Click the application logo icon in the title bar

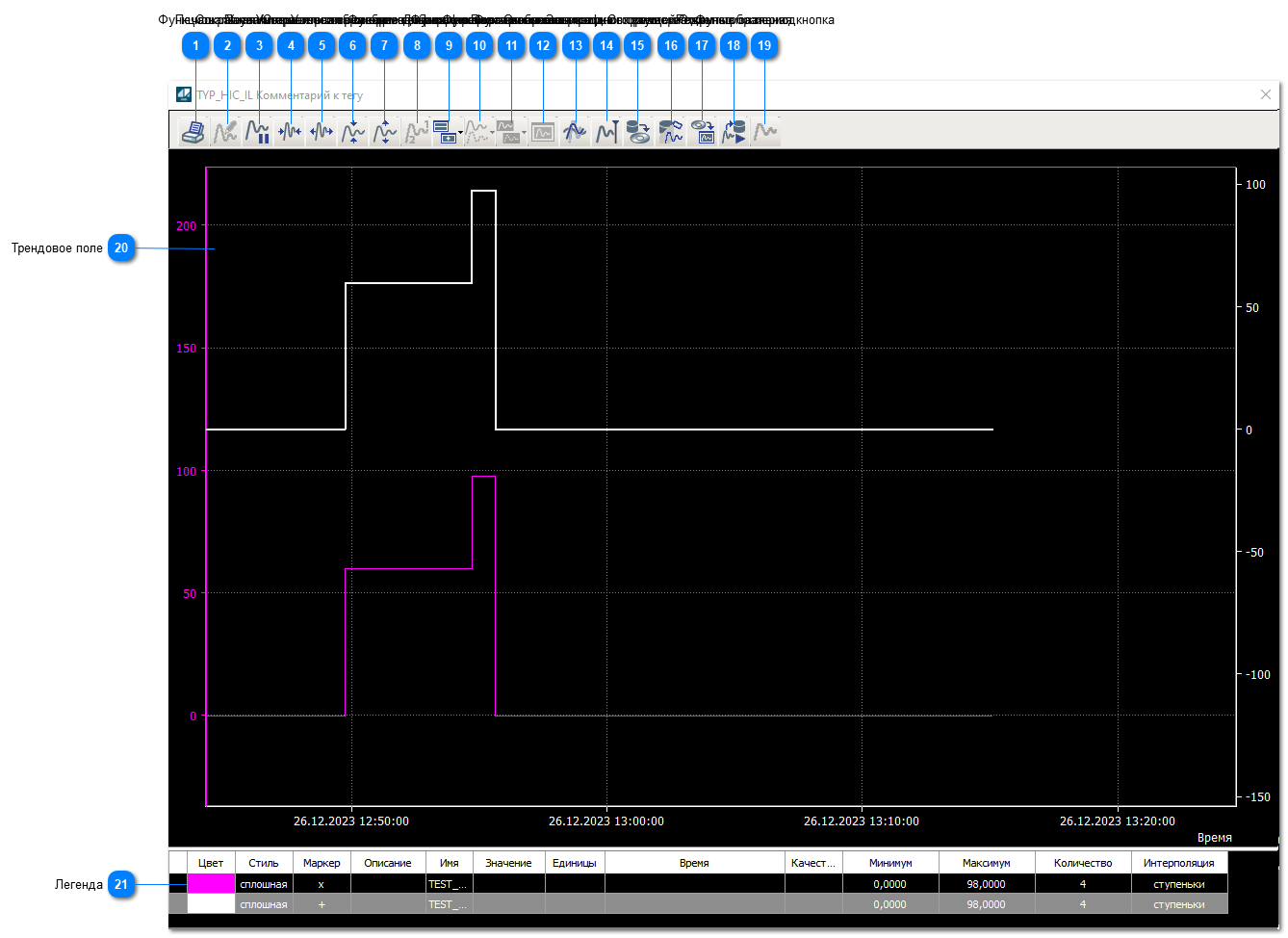[x=184, y=94]
